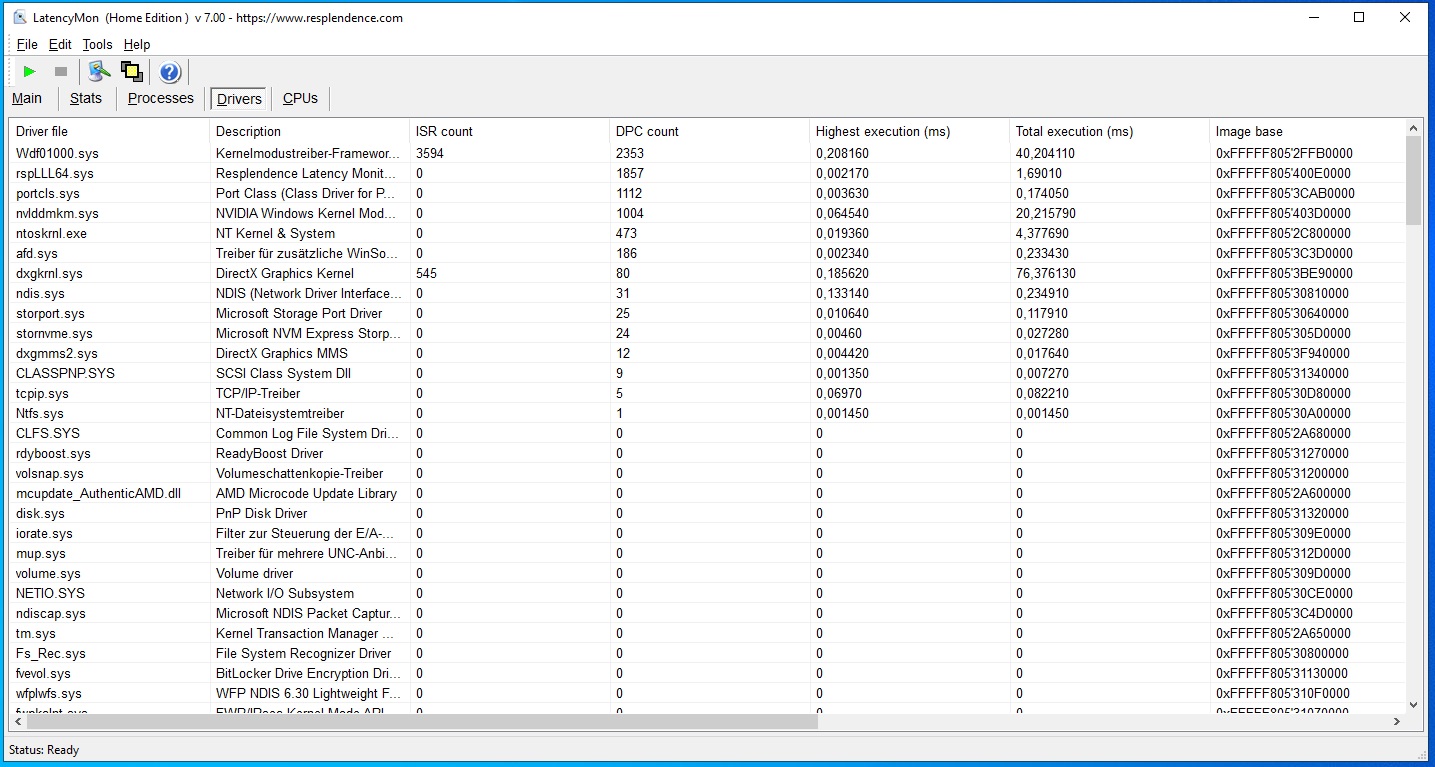1435x767 pixels.
Task: Click the LatencyMon app icon in the title bar
Action: [x=20, y=17]
